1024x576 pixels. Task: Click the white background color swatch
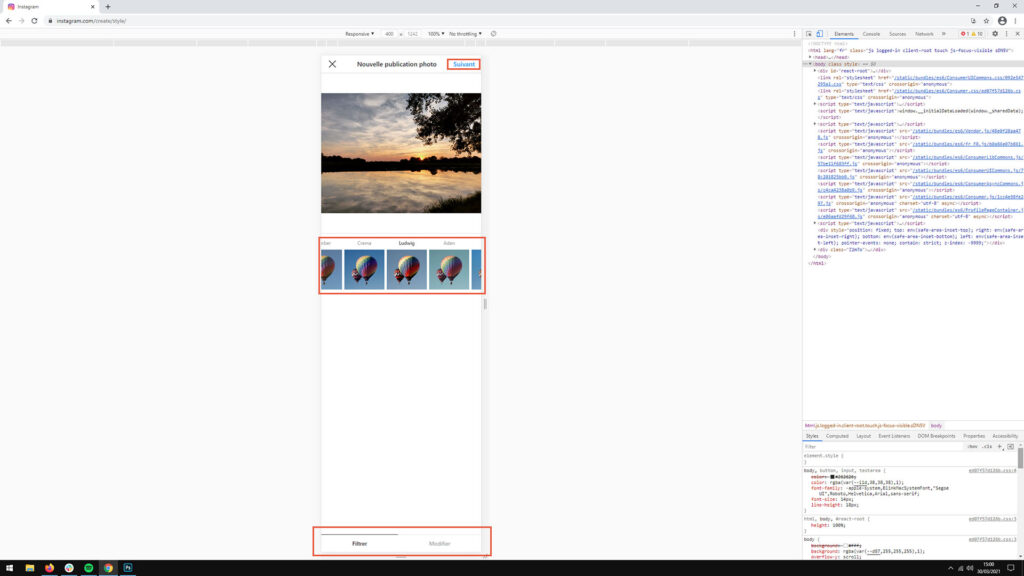pos(846,545)
